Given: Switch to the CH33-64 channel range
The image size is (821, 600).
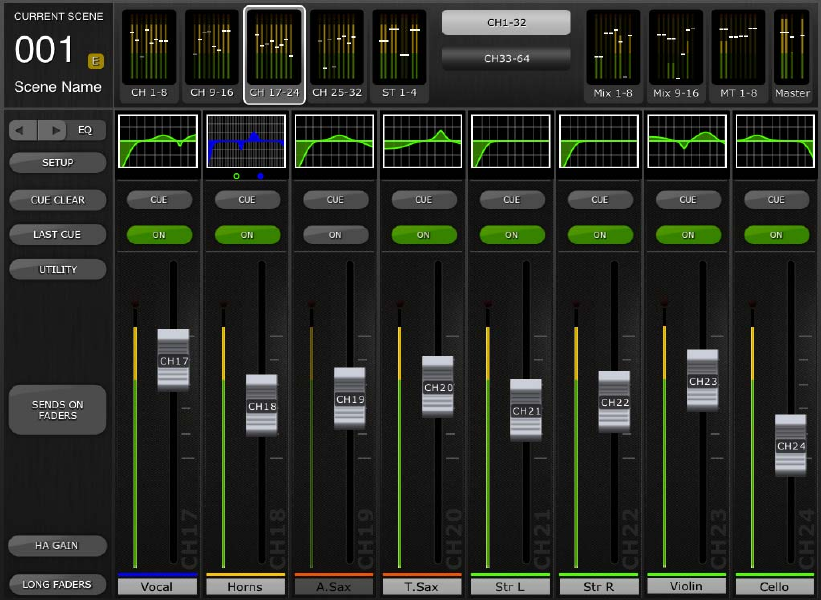Looking at the screenshot, I should click(506, 59).
